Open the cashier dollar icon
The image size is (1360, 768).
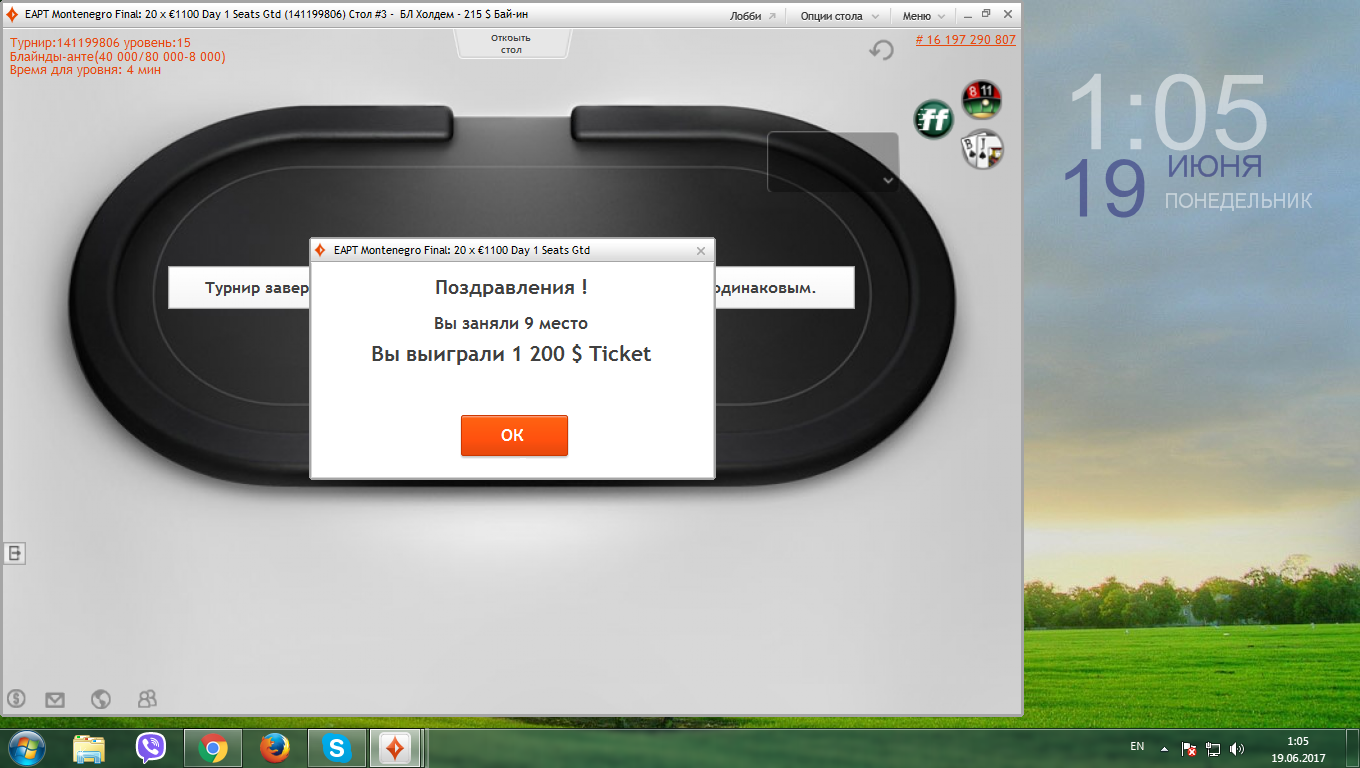pyautogui.click(x=16, y=699)
